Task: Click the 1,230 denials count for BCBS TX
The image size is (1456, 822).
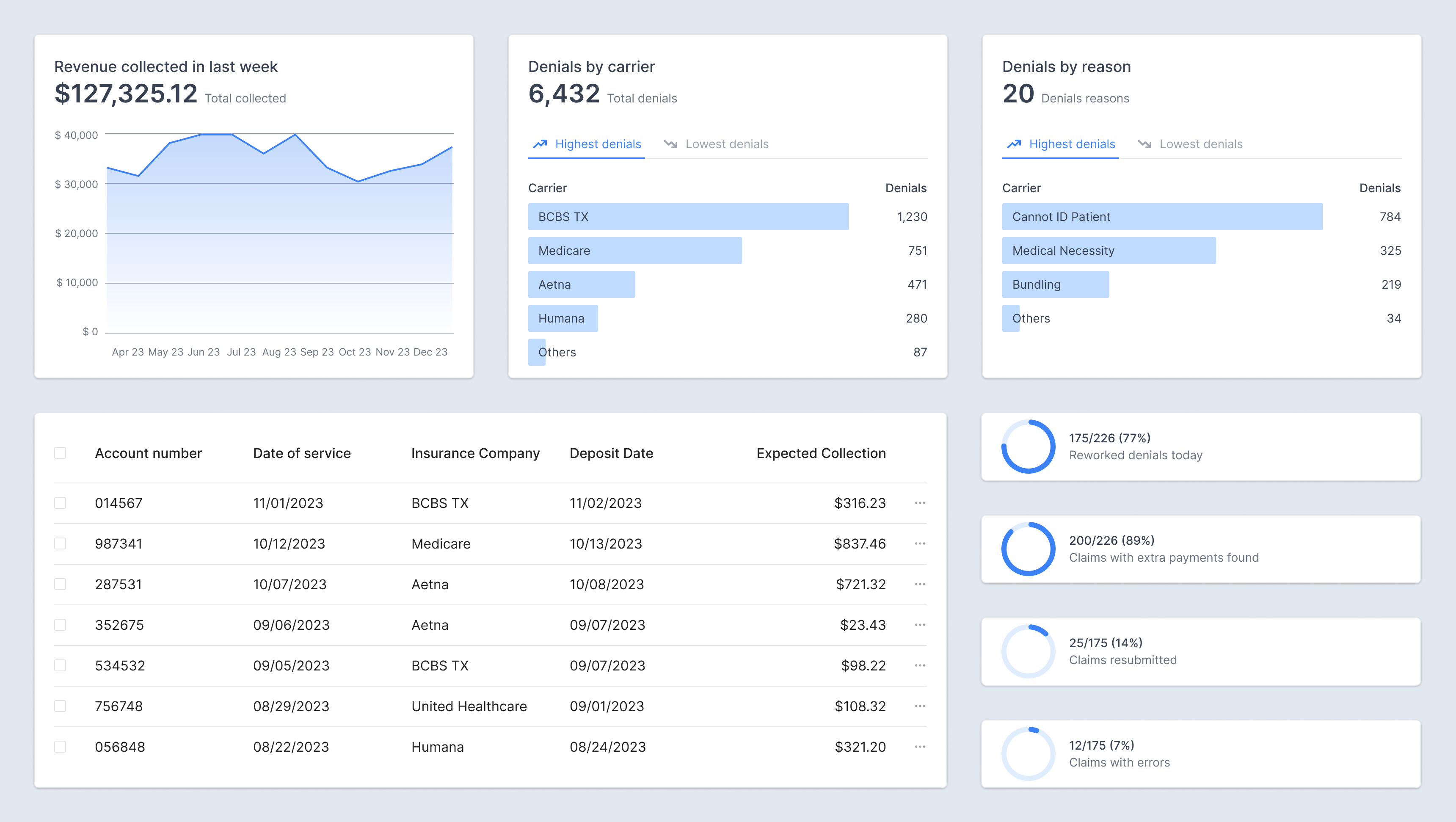Action: 912,217
